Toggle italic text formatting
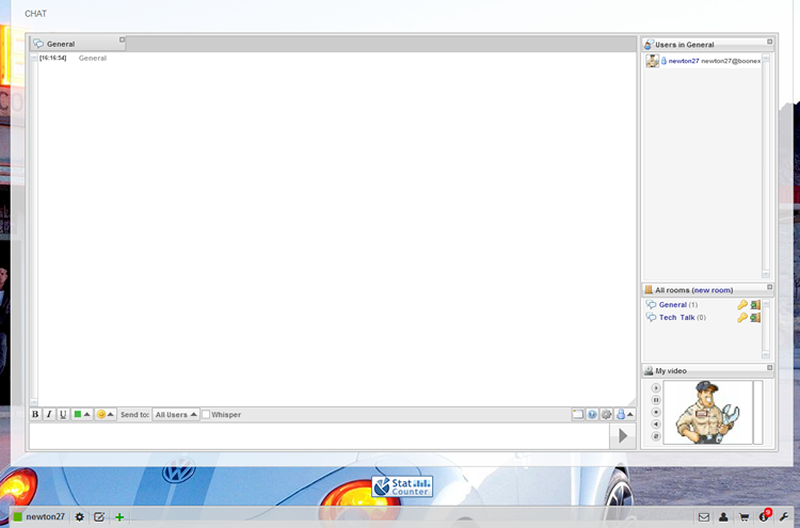Image resolution: width=800 pixels, height=528 pixels. pyautogui.click(x=49, y=414)
